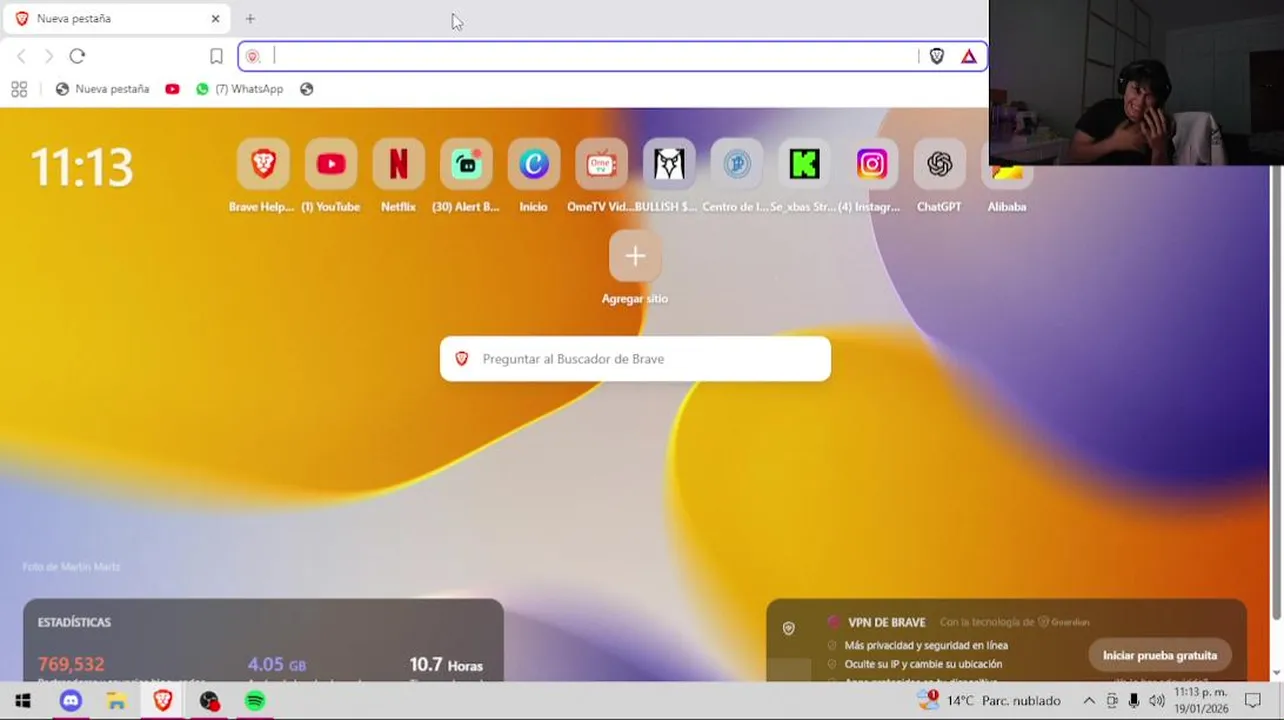
Task: Click the 10.7 Horas time saved stat
Action: click(446, 664)
